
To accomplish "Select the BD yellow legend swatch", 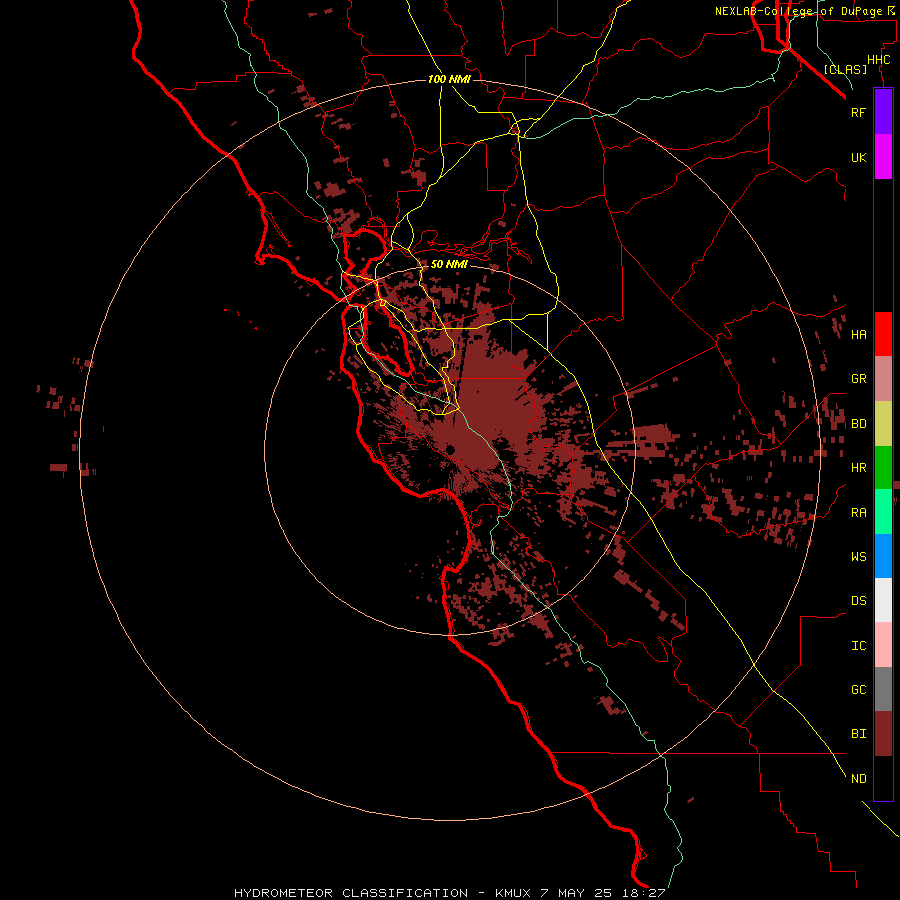I will click(x=883, y=423).
